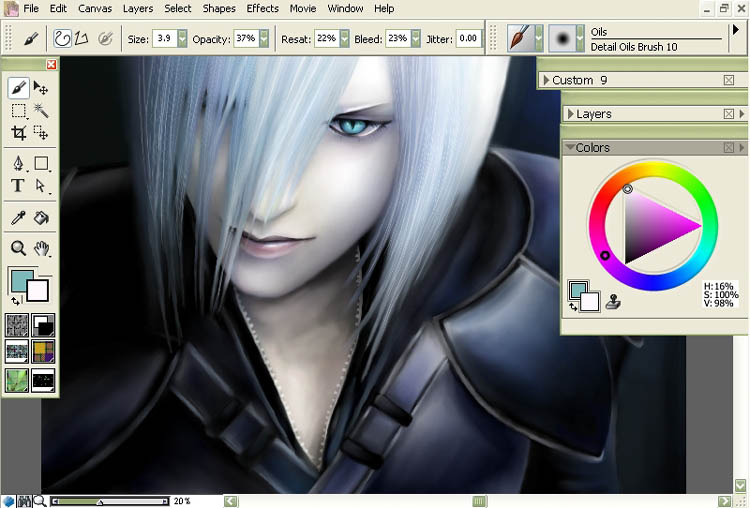This screenshot has width=750, height=508.
Task: Choose the Pen shape tool
Action: (x=18, y=164)
